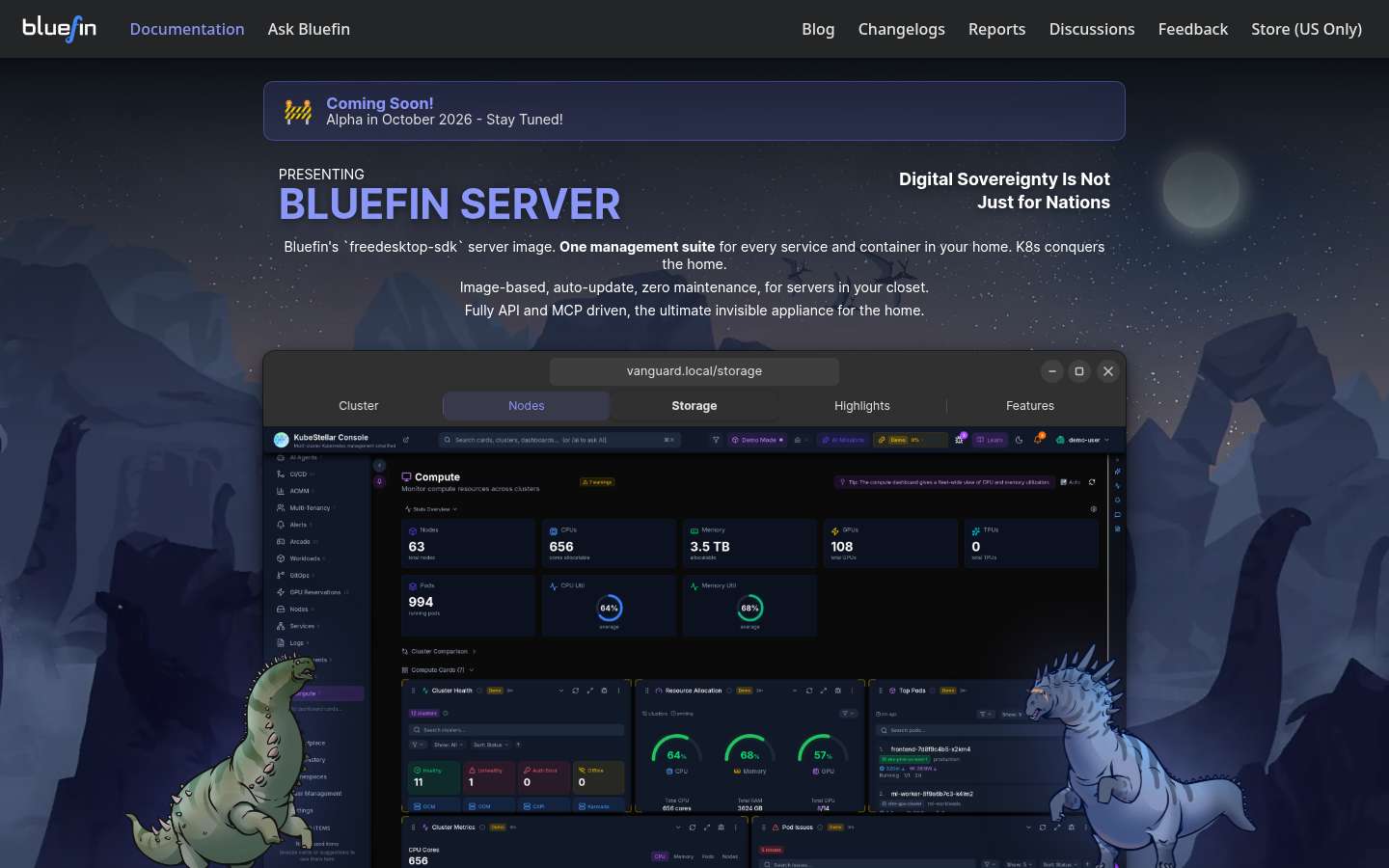This screenshot has width=1389, height=868.
Task: Click the KubeStellar Console logo icon
Action: (282, 440)
